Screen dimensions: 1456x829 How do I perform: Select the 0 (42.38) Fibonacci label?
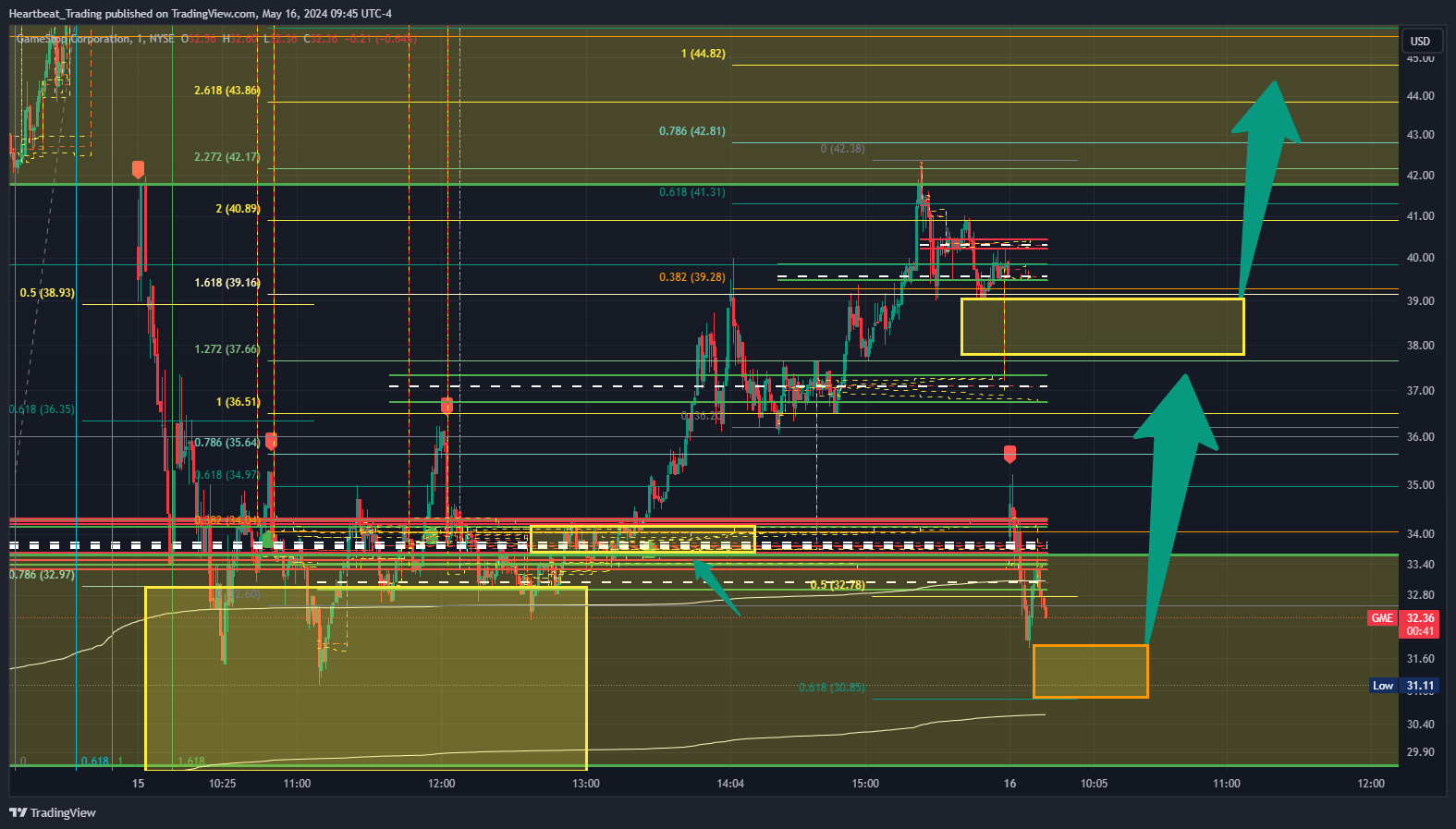tap(843, 149)
